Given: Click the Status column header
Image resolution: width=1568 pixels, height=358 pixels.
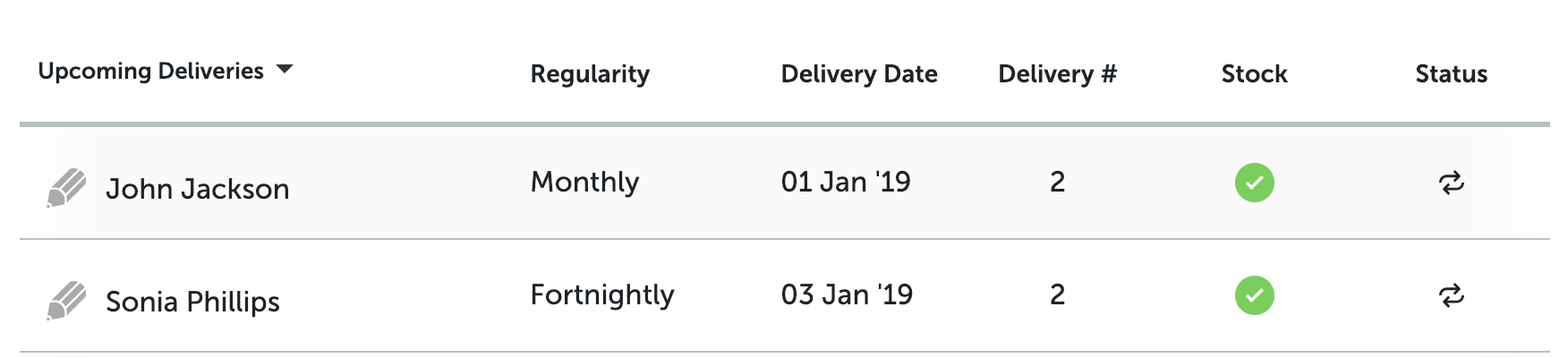Looking at the screenshot, I should coord(1451,74).
